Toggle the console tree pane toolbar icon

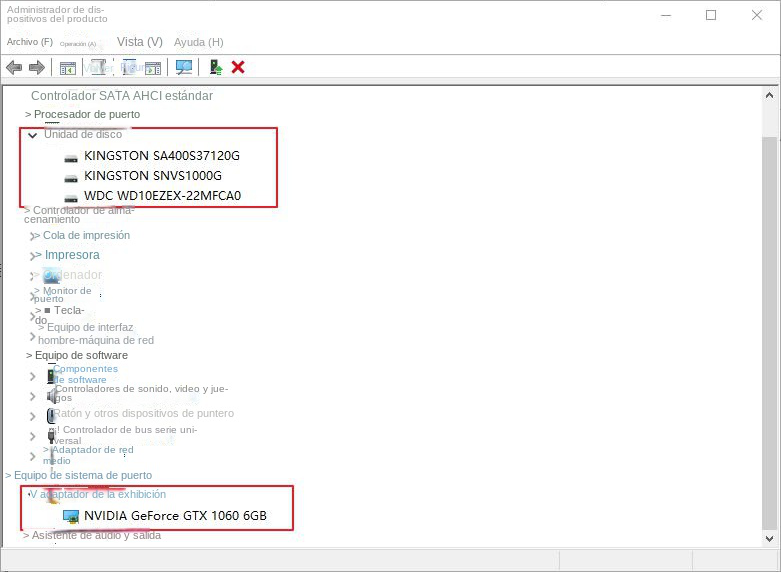tap(67, 68)
